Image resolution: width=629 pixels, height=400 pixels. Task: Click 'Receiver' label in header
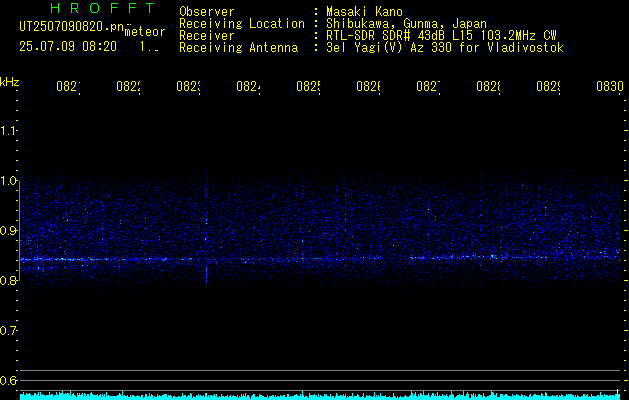click(207, 36)
